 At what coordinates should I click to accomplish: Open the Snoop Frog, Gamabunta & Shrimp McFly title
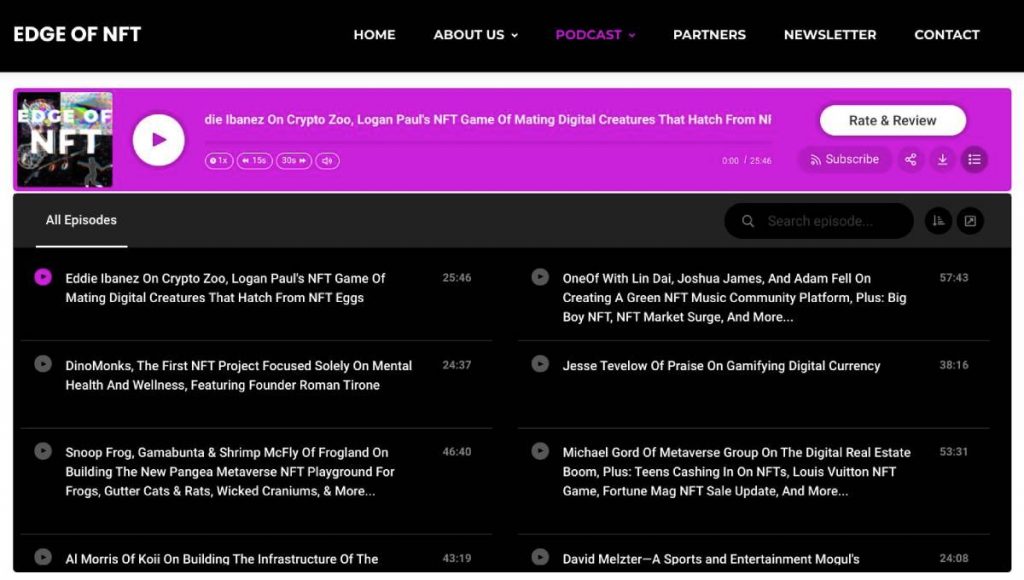[230, 472]
